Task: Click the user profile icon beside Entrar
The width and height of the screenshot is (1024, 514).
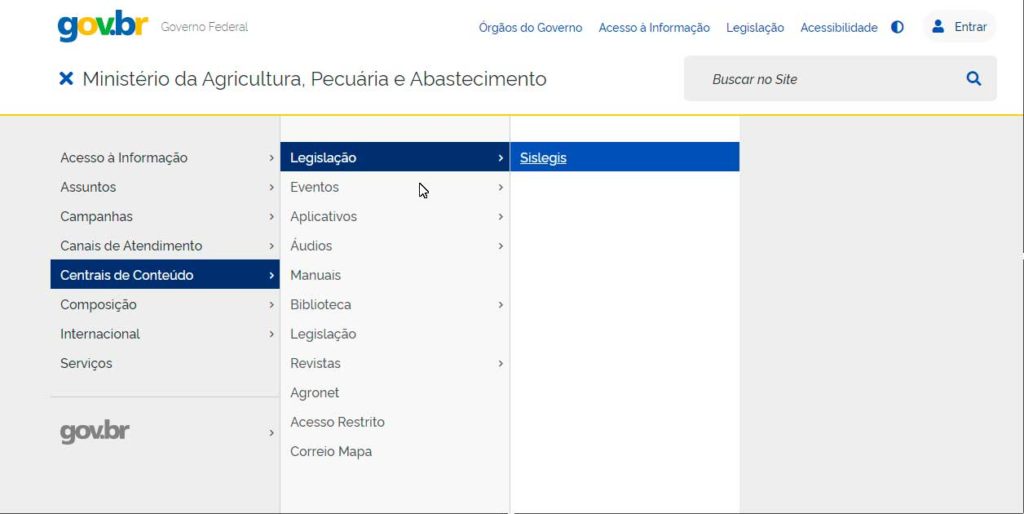Action: (x=938, y=27)
